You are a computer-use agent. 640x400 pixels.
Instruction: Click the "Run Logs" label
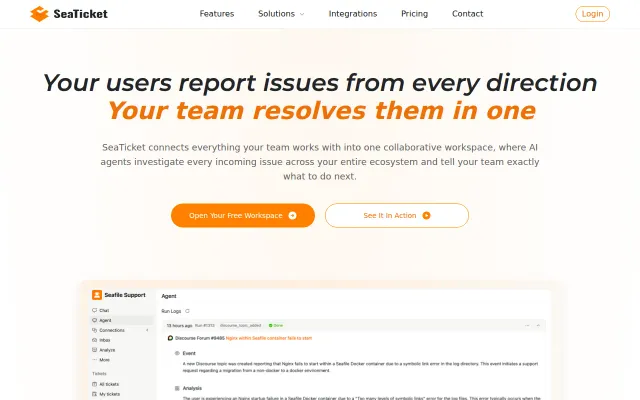click(171, 311)
